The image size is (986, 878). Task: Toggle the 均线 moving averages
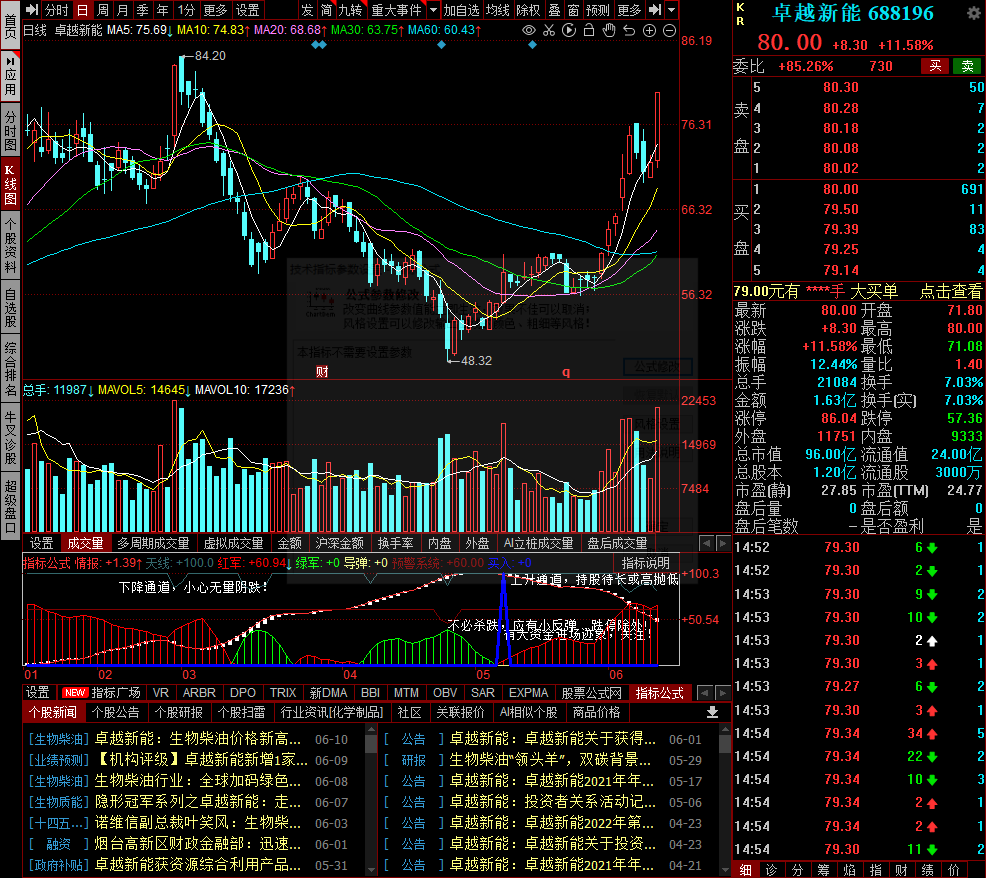497,9
